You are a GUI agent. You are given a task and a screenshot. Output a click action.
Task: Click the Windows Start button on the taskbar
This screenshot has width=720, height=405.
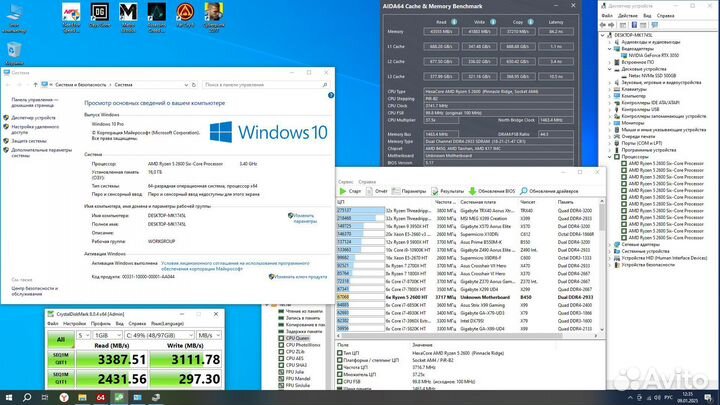coord(9,396)
